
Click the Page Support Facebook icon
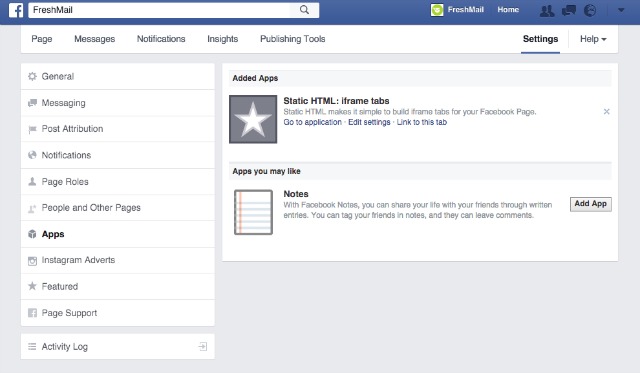[x=32, y=313]
